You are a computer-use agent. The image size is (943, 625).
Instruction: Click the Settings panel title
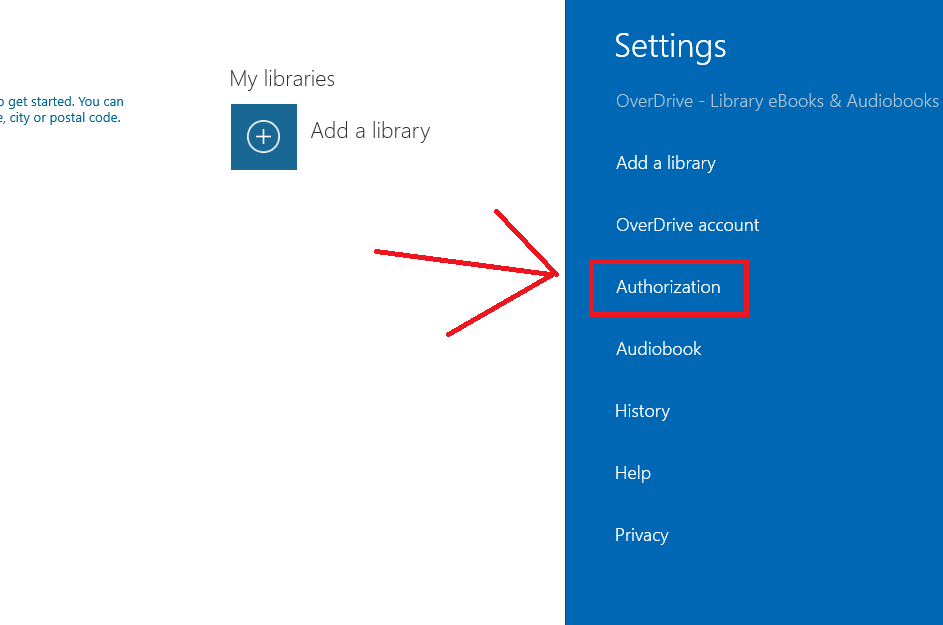671,46
